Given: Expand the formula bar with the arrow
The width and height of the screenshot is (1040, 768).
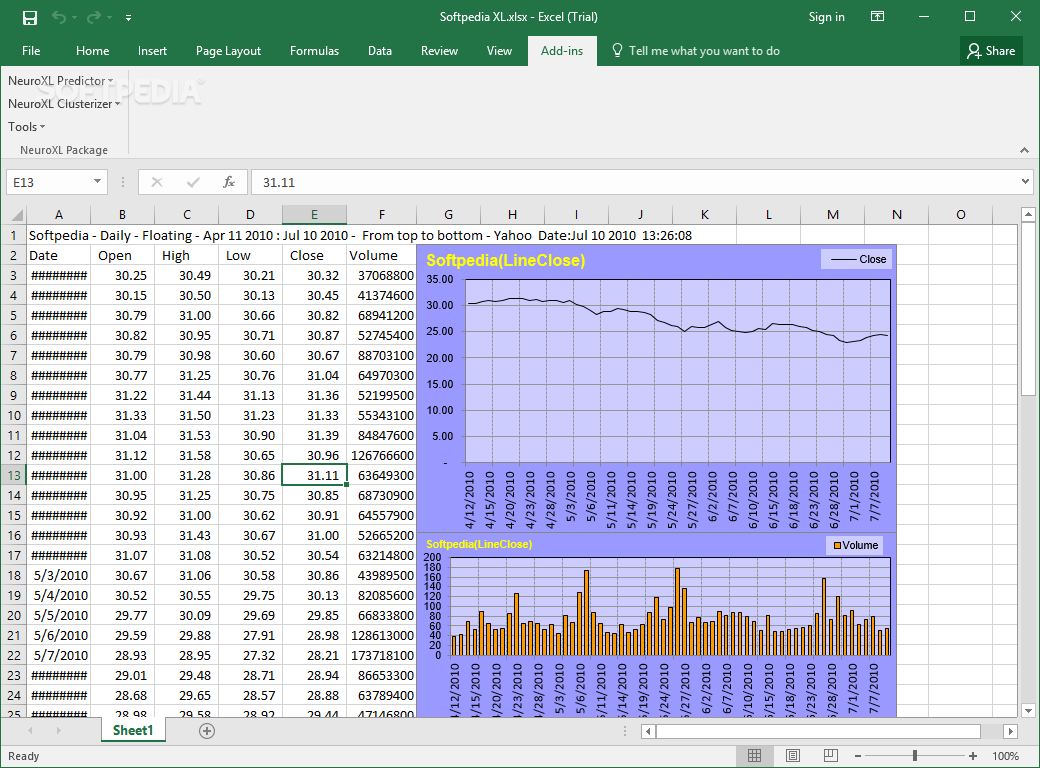Looking at the screenshot, I should 1025,181.
